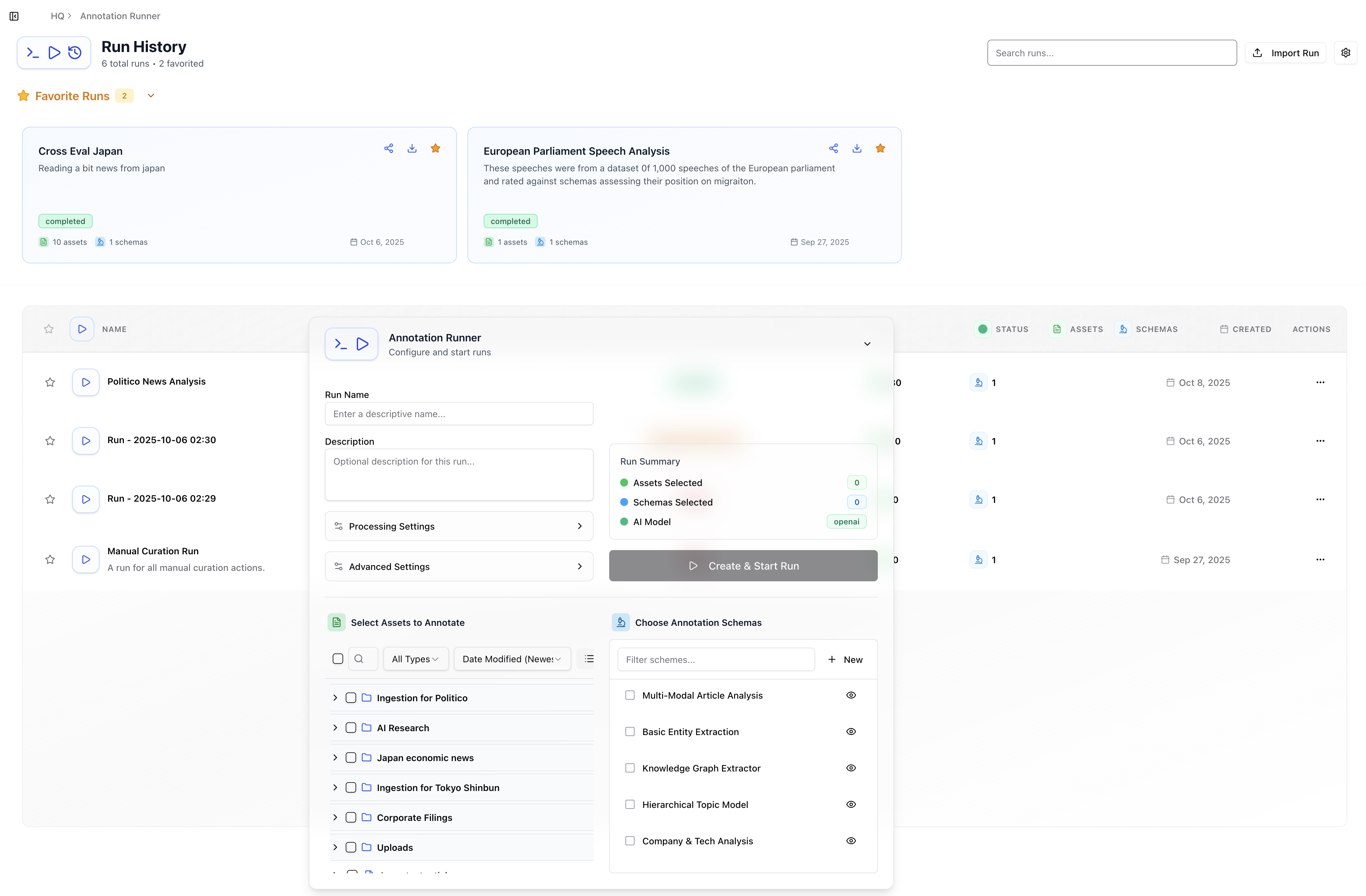1366x896 pixels.
Task: Click the Import Run button
Action: (x=1286, y=53)
